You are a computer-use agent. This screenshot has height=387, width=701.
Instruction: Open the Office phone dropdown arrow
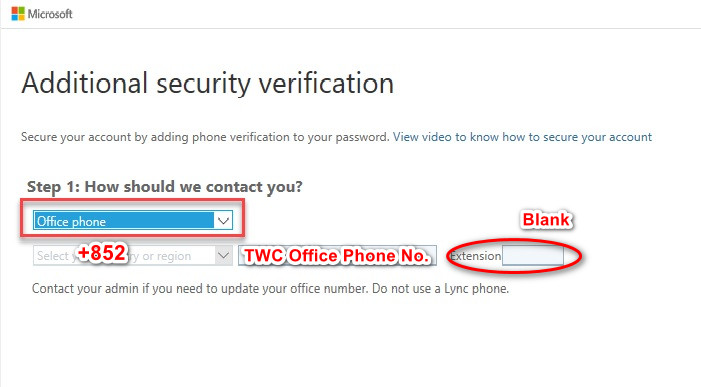223,220
